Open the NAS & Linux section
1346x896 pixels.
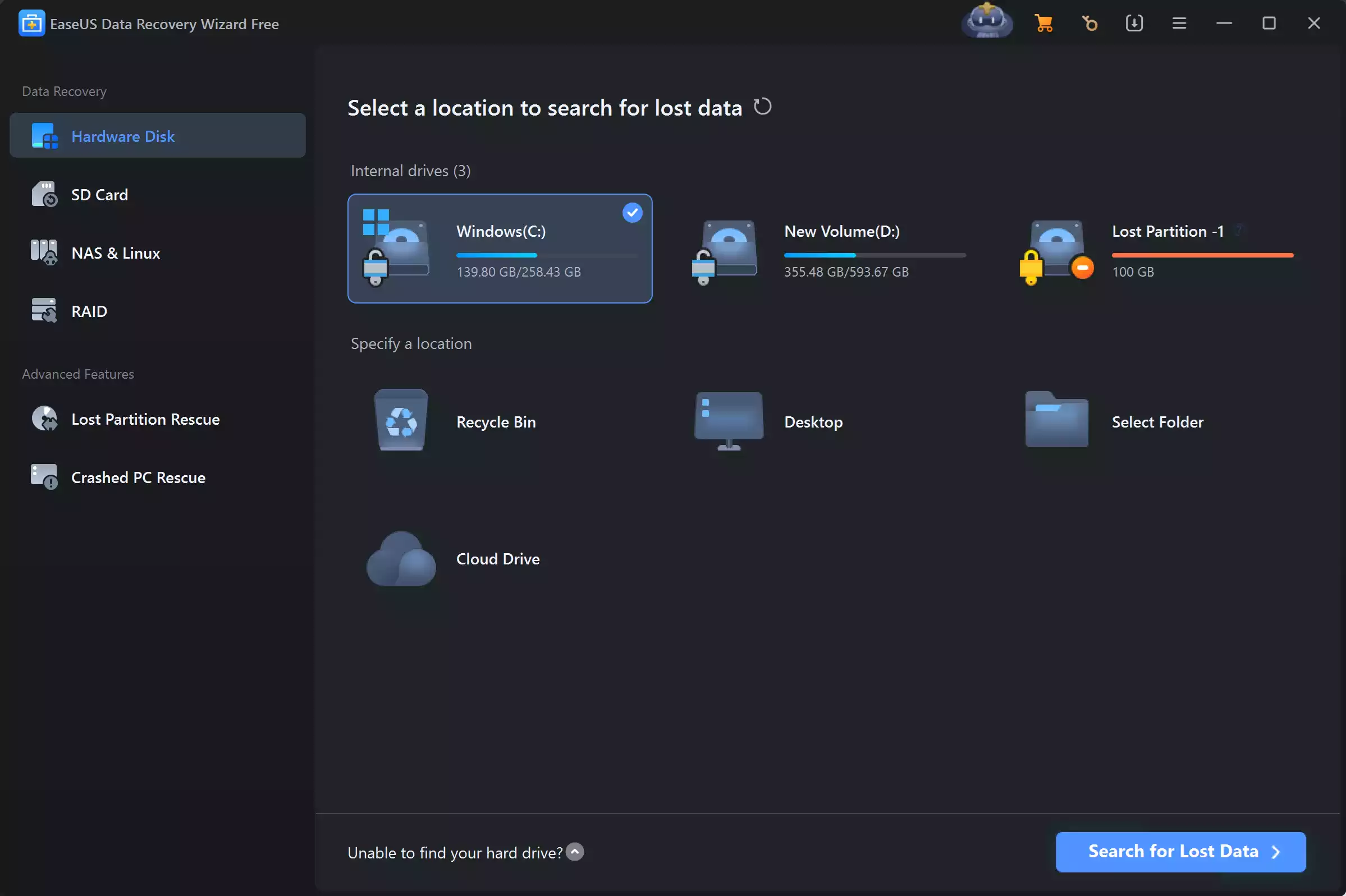pyautogui.click(x=116, y=253)
